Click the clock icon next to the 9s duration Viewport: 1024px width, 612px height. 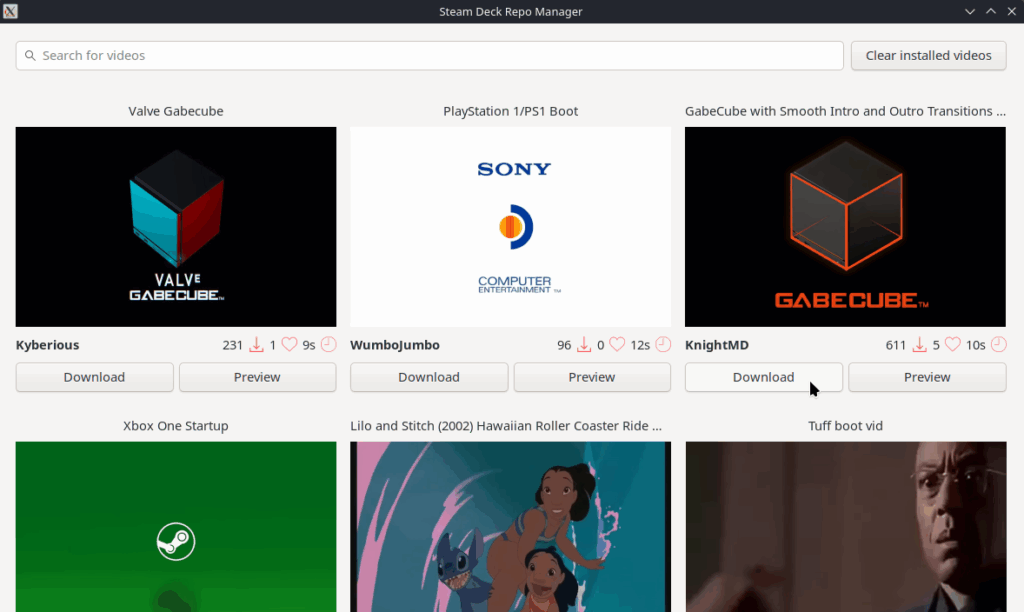coord(325,344)
